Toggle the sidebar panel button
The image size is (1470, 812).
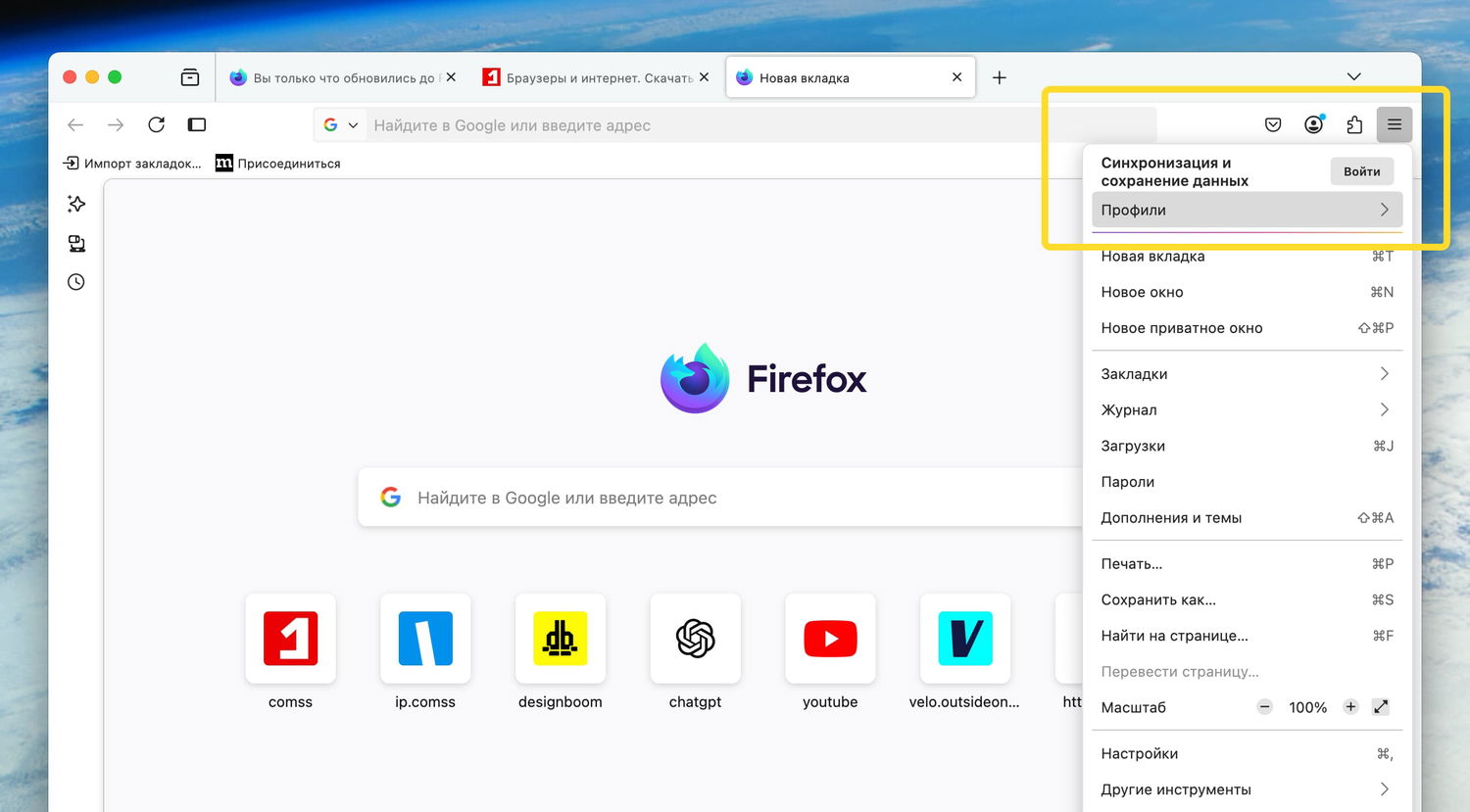[x=197, y=124]
